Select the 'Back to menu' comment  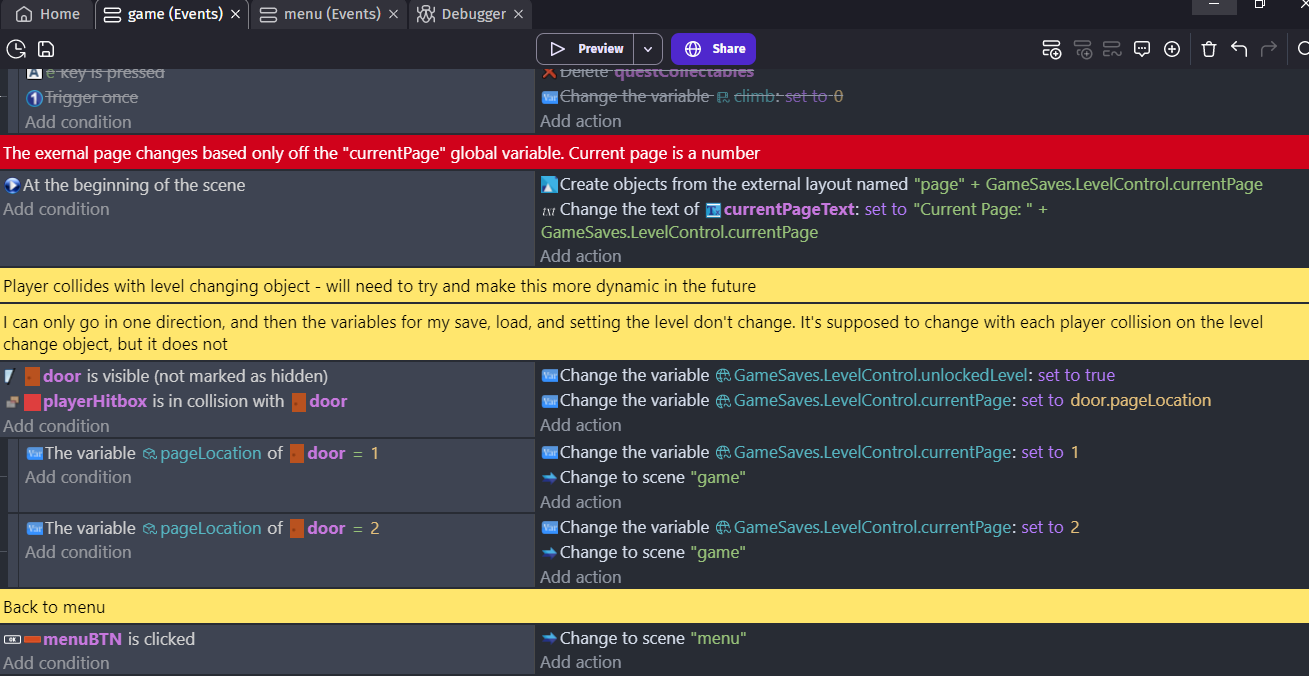[654, 607]
